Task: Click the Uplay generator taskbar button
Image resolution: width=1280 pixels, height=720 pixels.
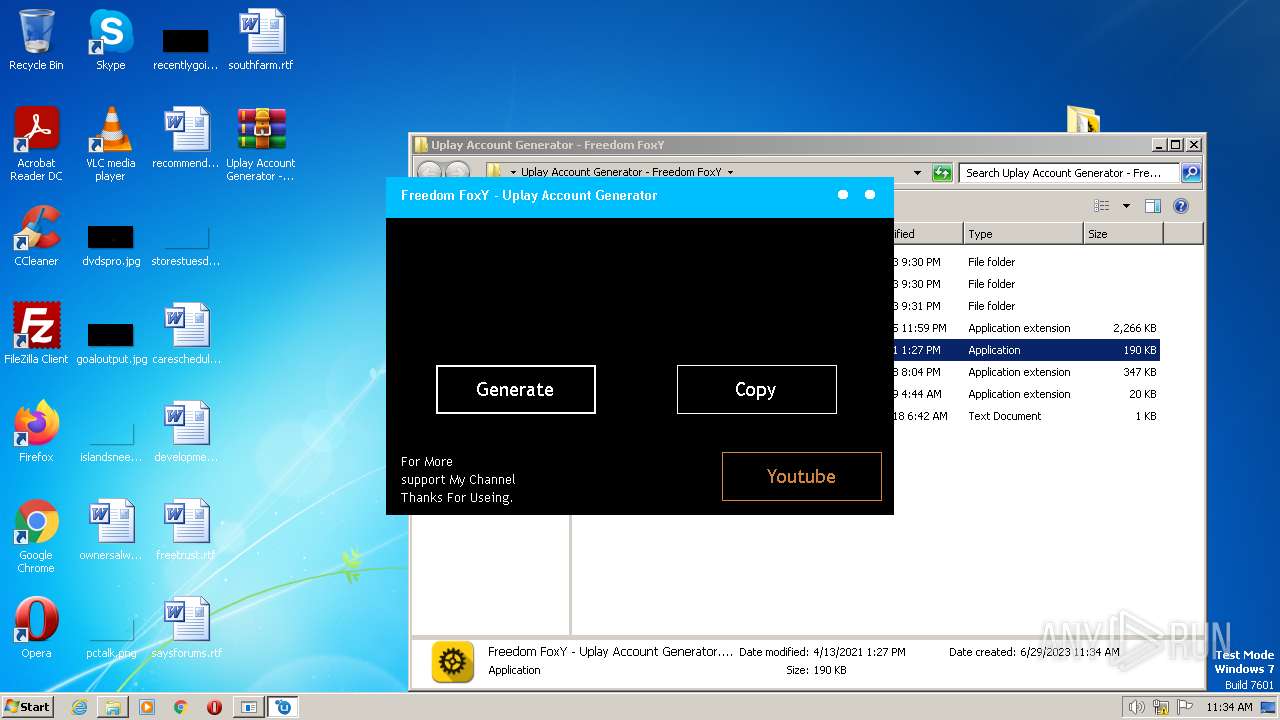Action: coord(283,707)
